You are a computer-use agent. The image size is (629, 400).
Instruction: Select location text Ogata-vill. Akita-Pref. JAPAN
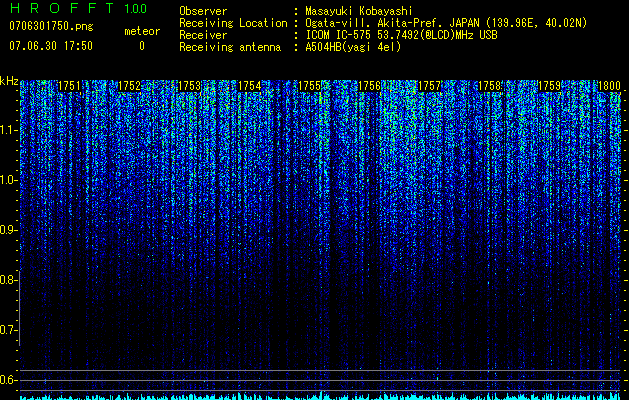pyautogui.click(x=392, y=23)
